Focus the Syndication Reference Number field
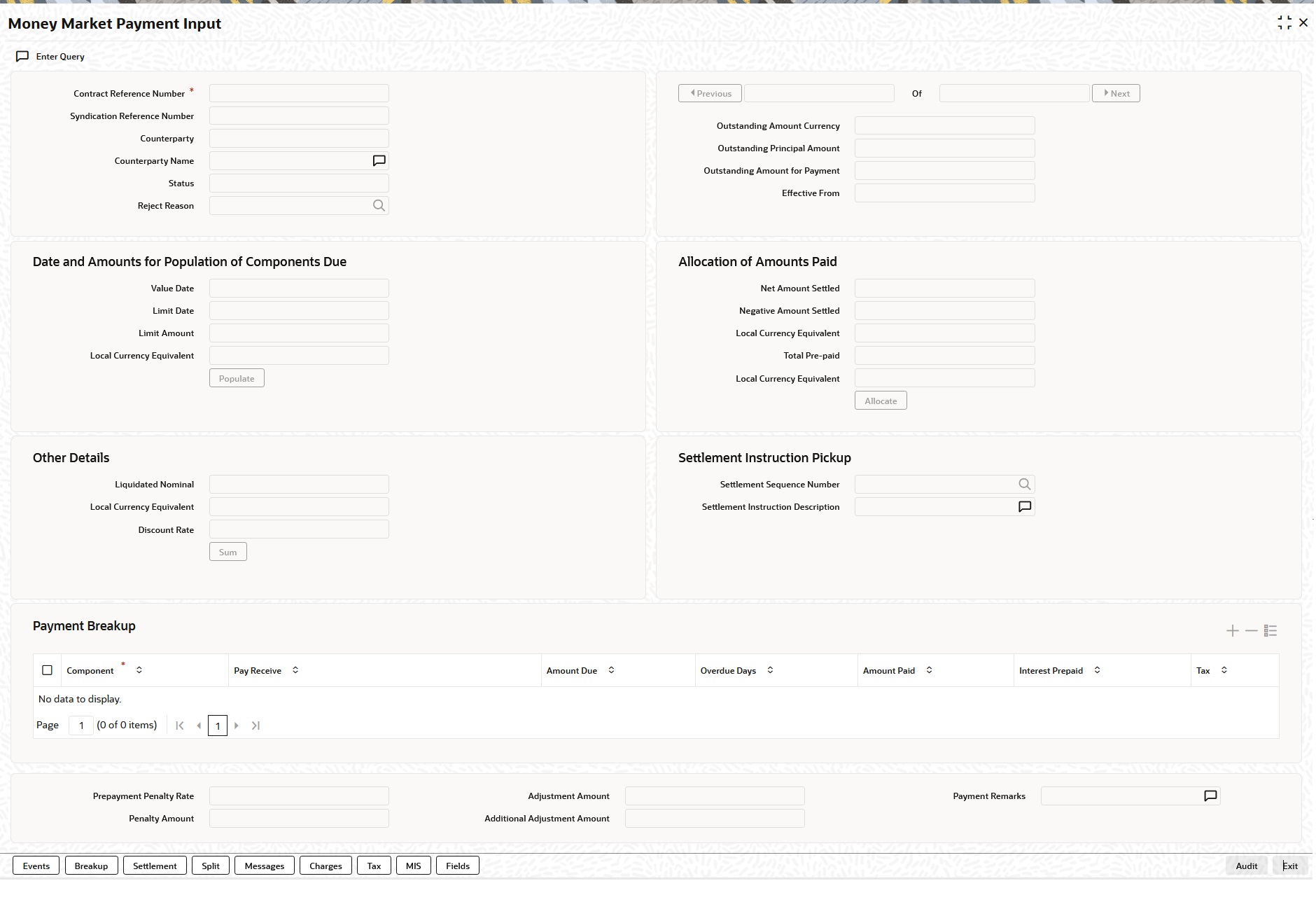This screenshot has width=1316, height=916. coord(299,116)
